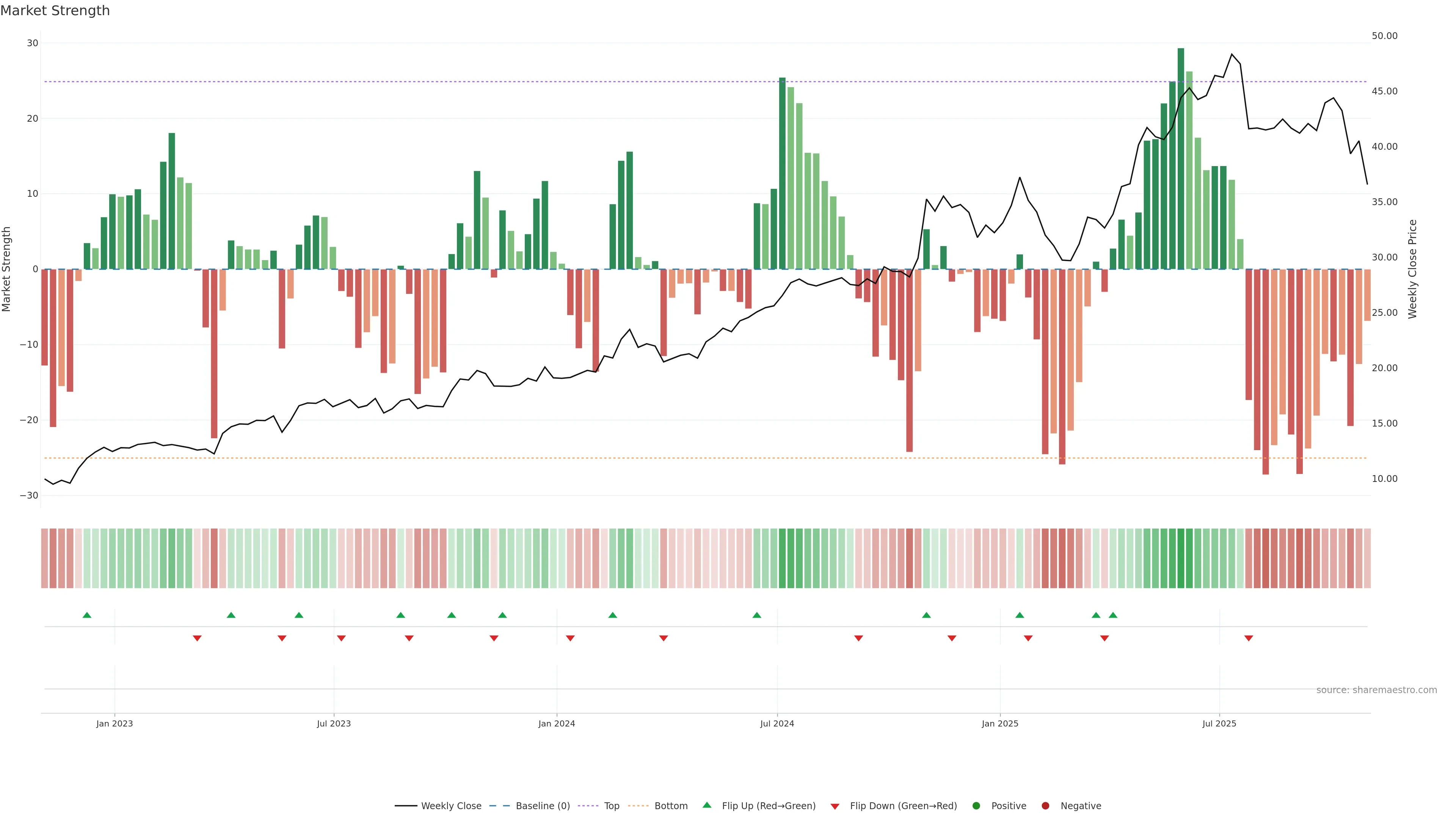Image resolution: width=1456 pixels, height=819 pixels.
Task: Click the Flip Up marker just before Jul 2024
Action: 757,615
